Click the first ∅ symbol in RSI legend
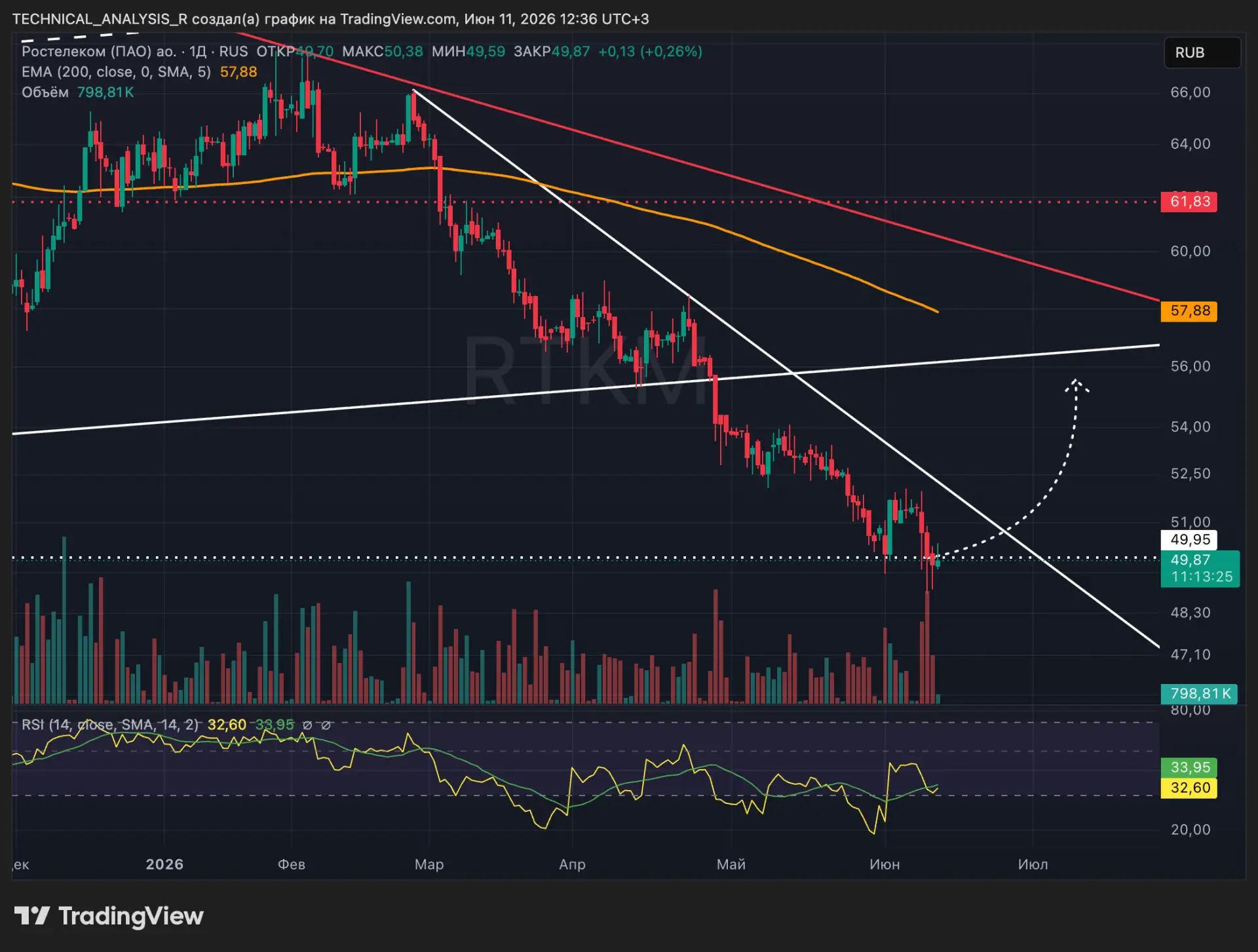Screen dimensions: 1258x952 (x=307, y=725)
